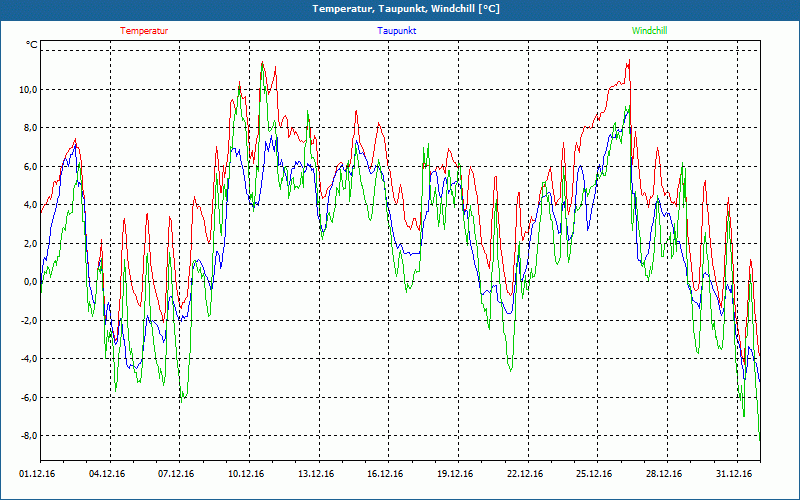Select the -4,0 y-axis label

coord(29,359)
